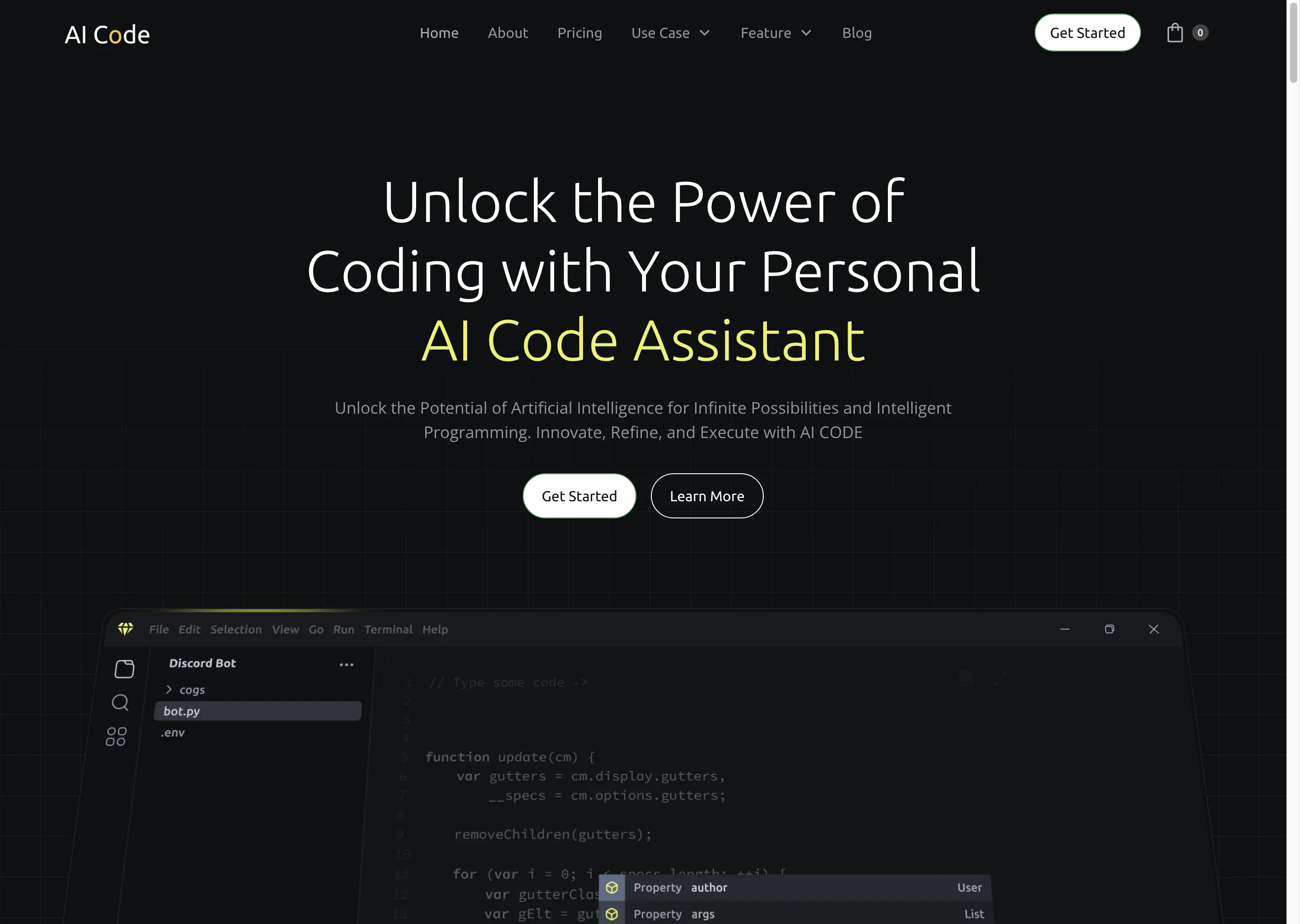Open the Terminal menu in the editor
Image resolution: width=1300 pixels, height=924 pixels.
(x=388, y=629)
